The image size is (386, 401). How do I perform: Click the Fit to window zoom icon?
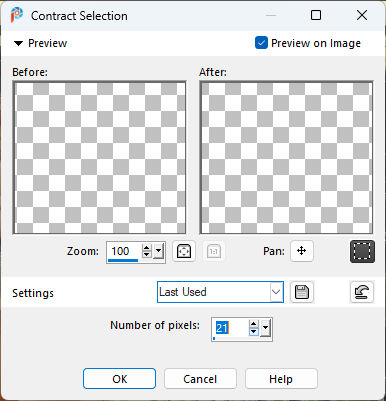(184, 251)
